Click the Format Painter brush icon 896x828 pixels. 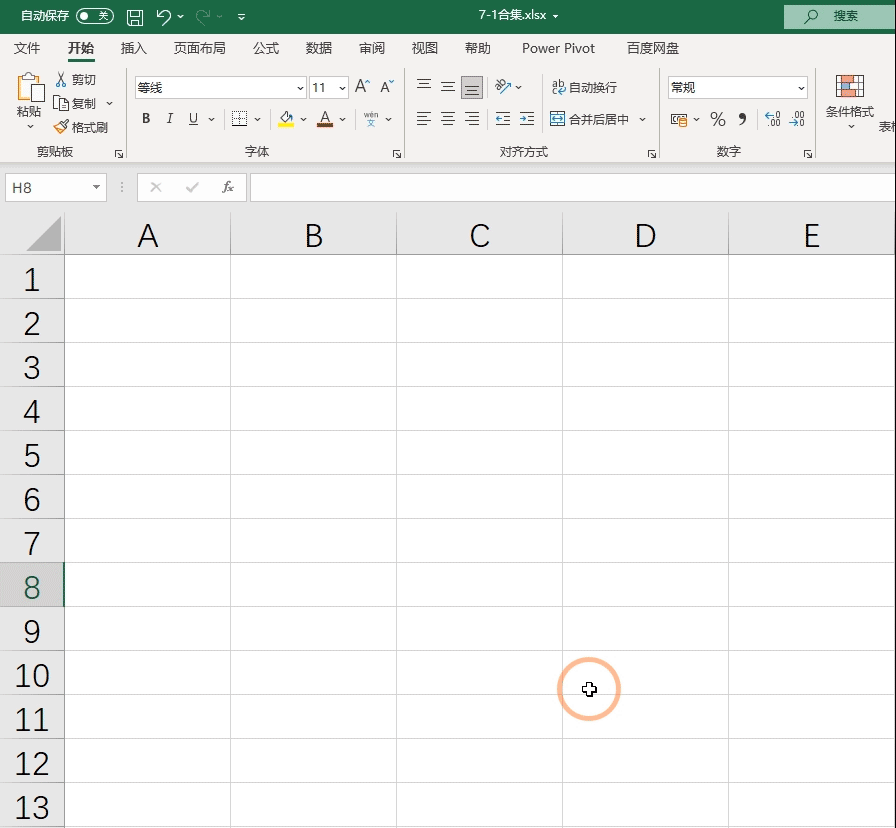coord(61,127)
